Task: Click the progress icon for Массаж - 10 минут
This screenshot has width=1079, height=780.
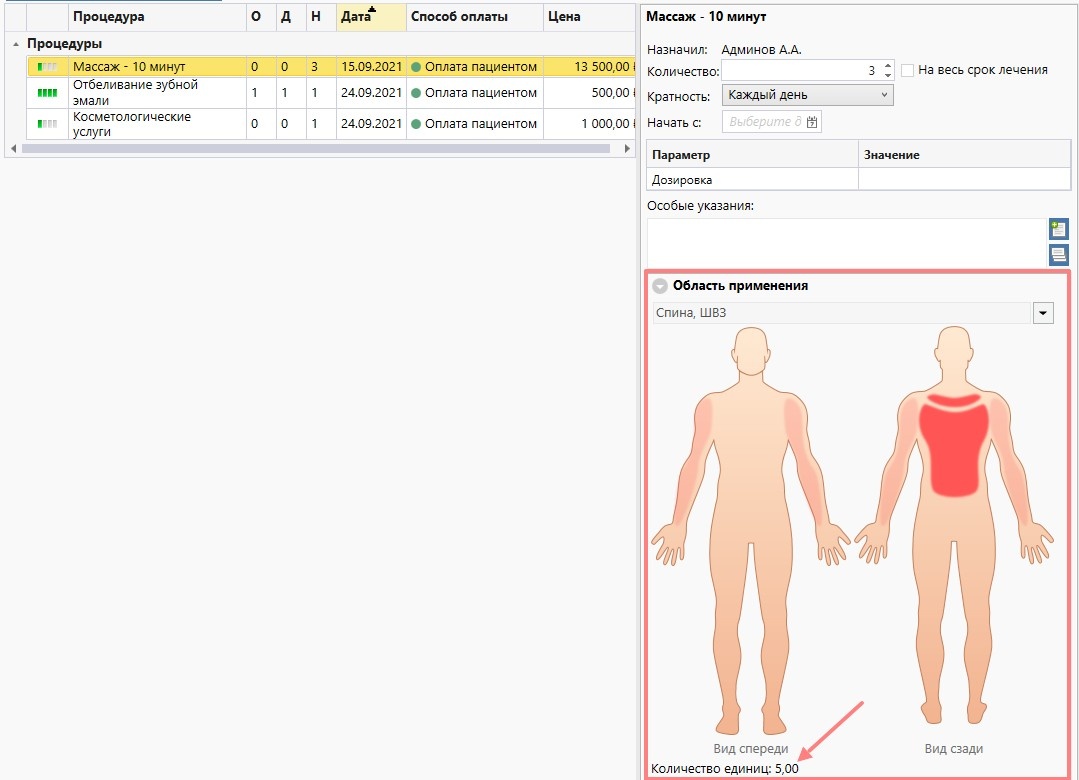Action: (x=47, y=67)
